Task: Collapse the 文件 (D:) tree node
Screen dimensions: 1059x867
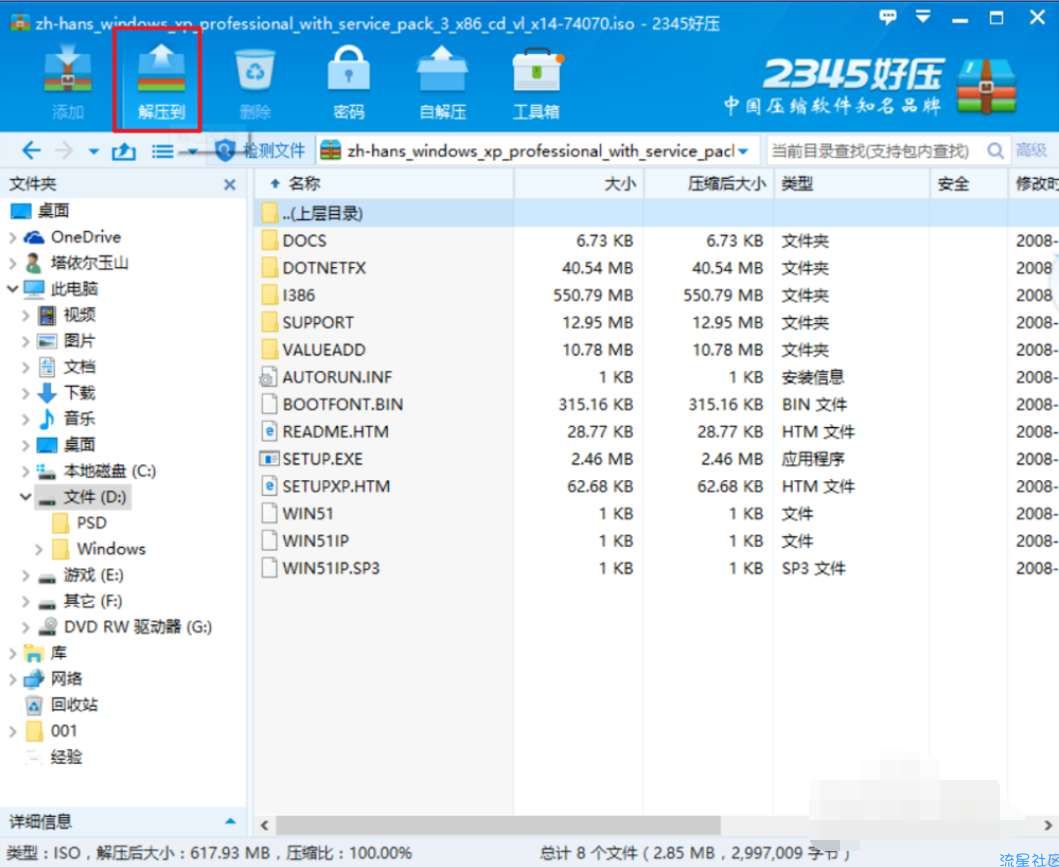Action: click(26, 497)
